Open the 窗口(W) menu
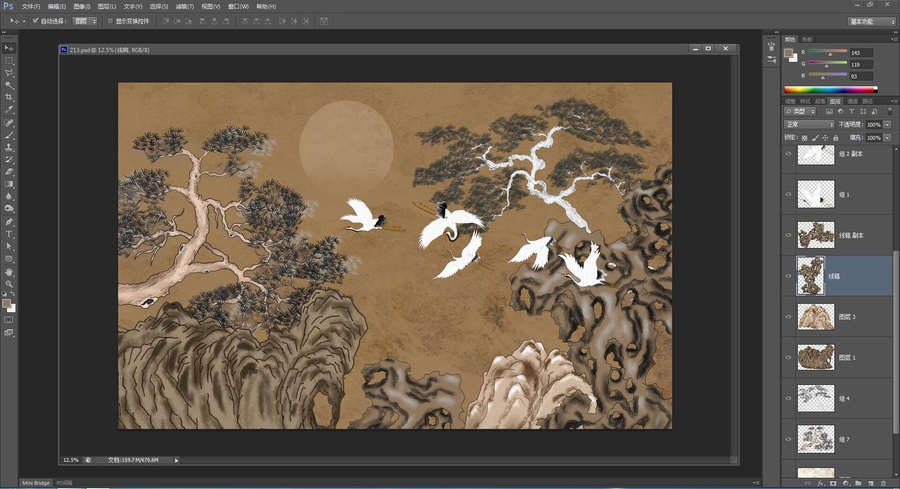The image size is (900, 489). click(x=238, y=6)
